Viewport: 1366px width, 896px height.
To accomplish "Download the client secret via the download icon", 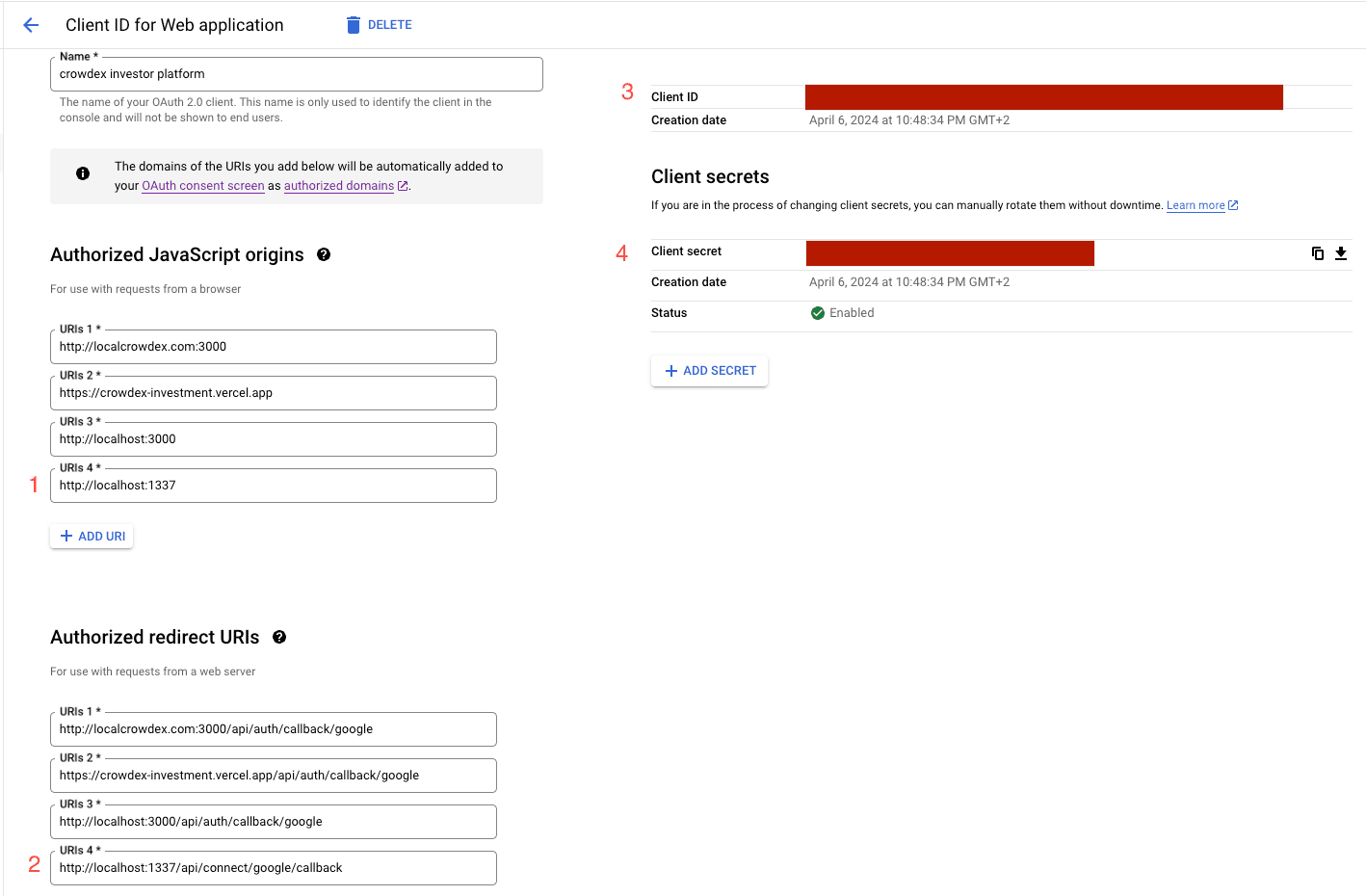I will tap(1341, 252).
